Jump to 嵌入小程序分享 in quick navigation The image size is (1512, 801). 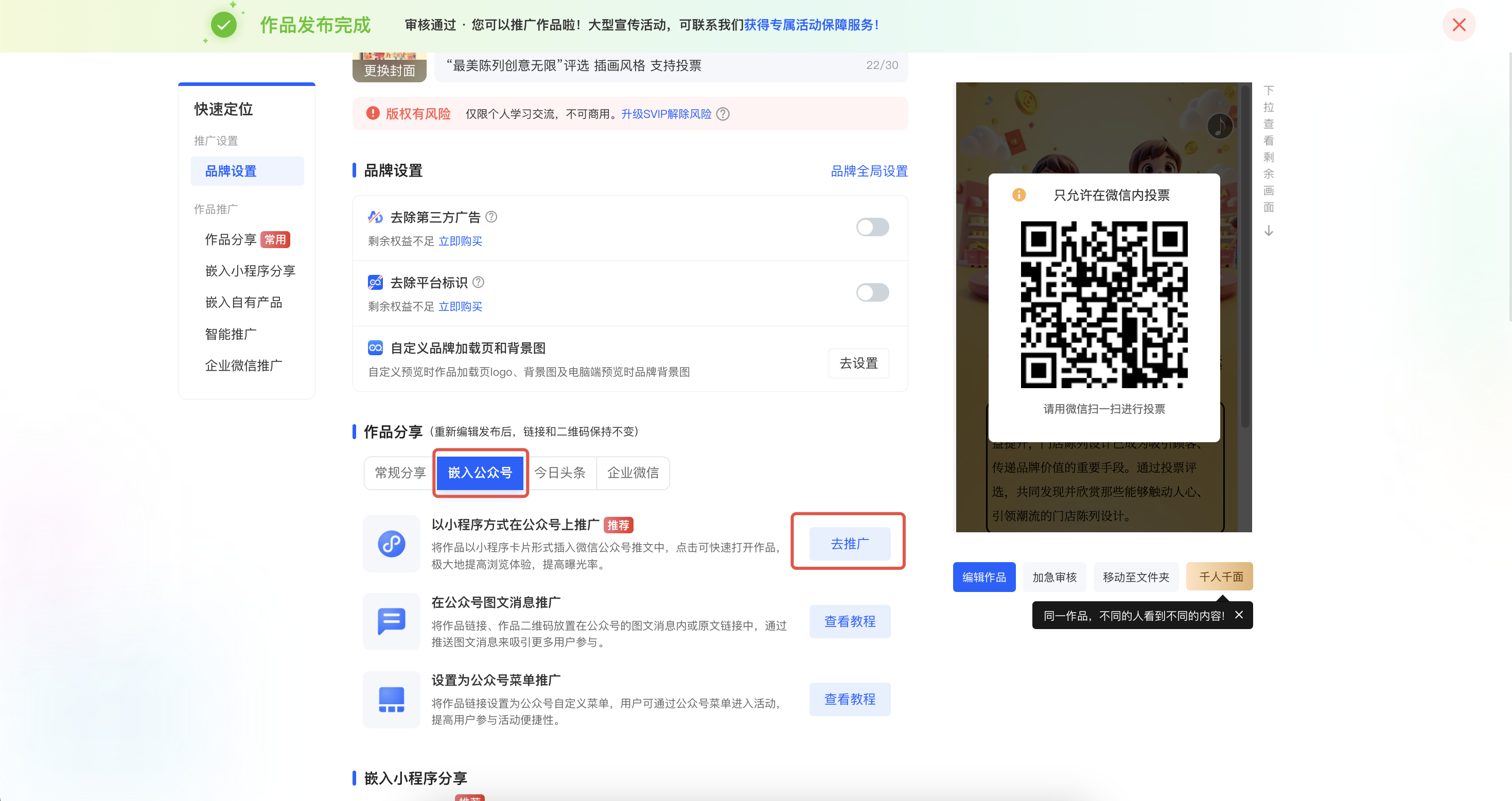tap(250, 271)
